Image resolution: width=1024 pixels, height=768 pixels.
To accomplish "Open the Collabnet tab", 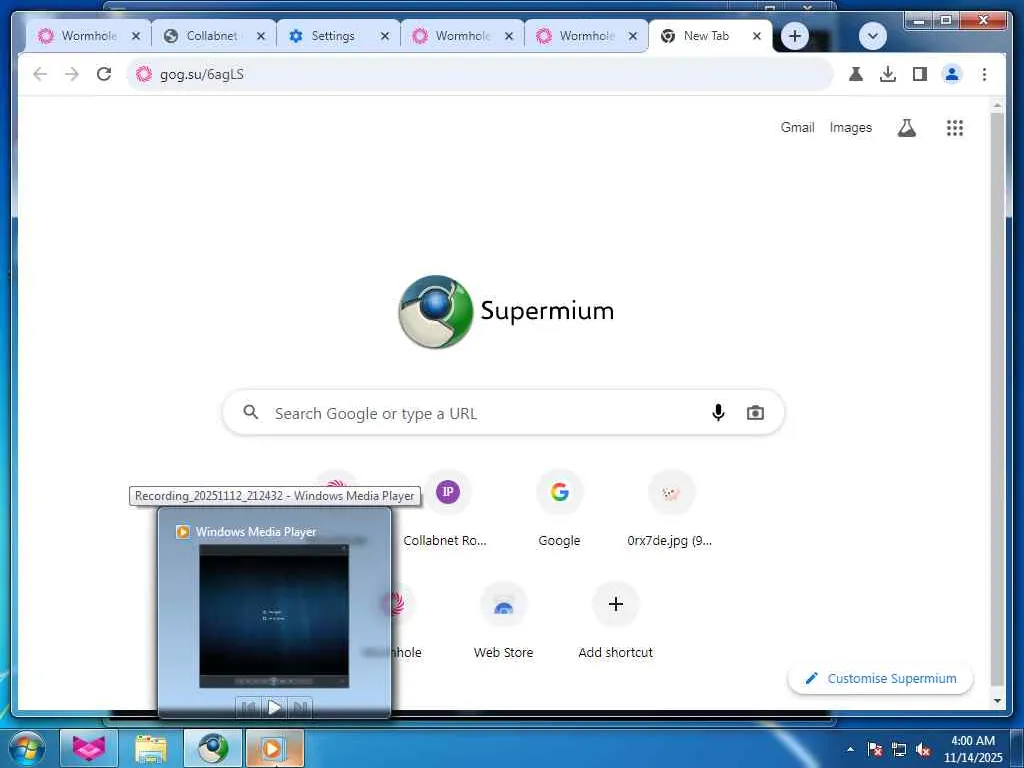I will (212, 36).
